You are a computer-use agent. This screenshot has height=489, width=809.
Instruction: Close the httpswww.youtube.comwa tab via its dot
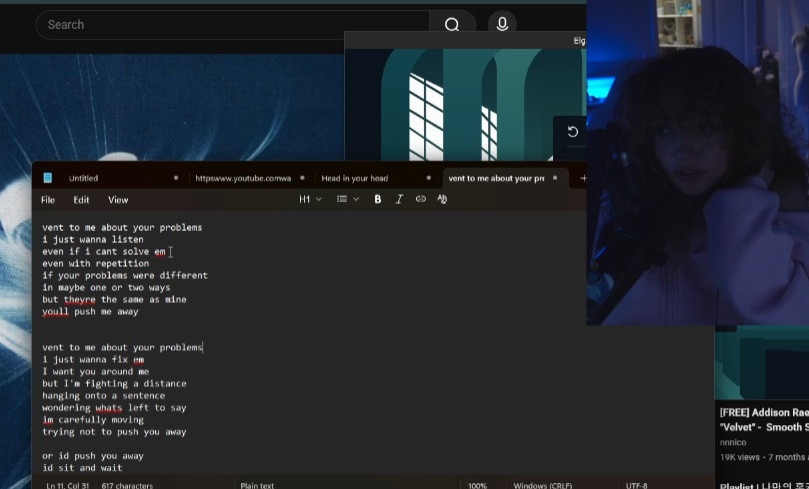click(x=302, y=178)
